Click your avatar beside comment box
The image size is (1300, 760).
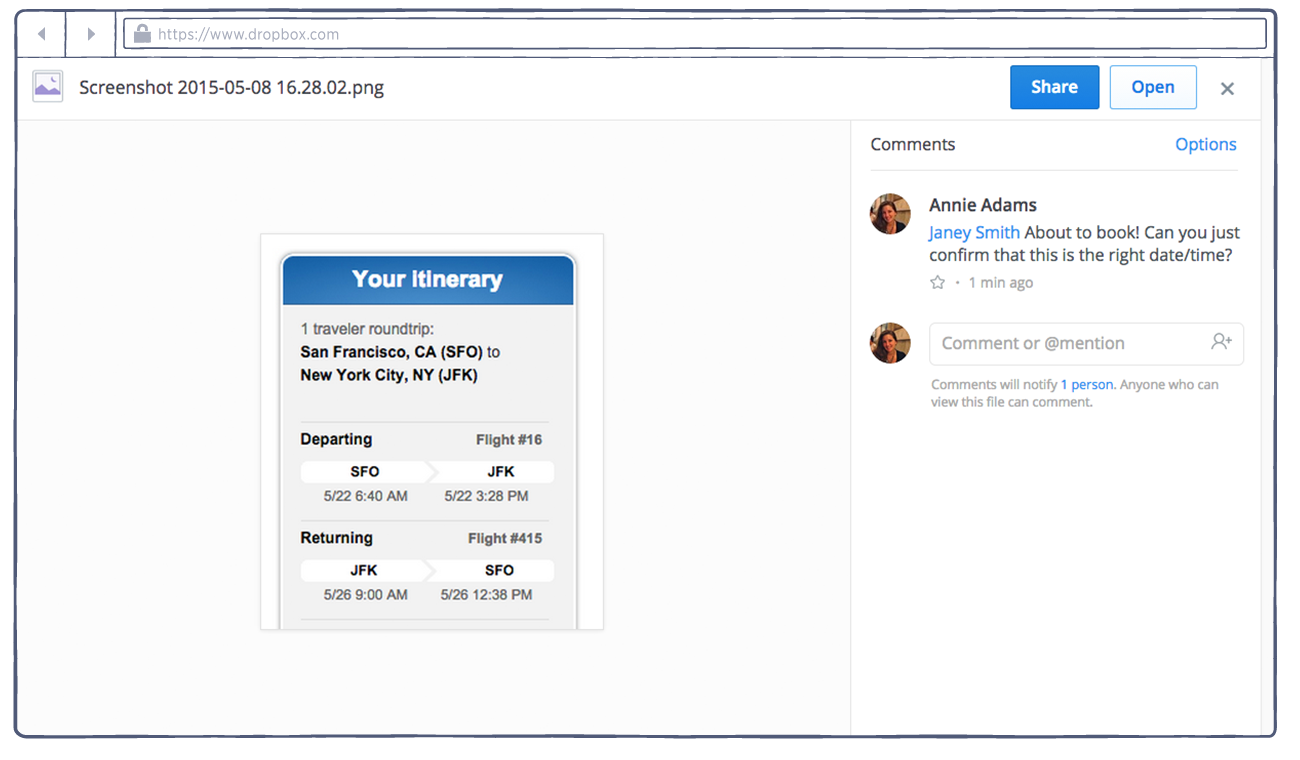890,343
